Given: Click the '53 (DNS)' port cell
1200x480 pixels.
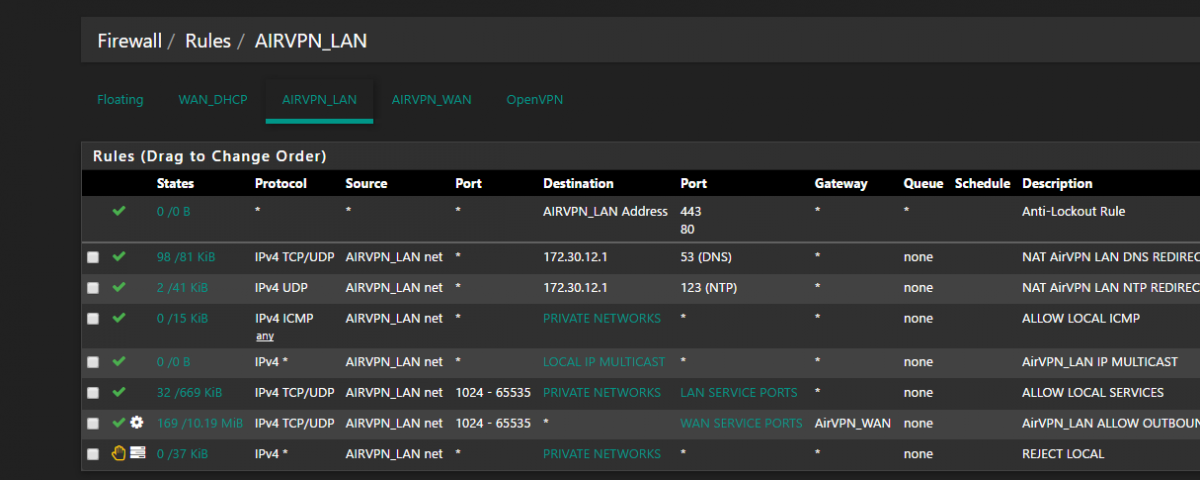Looking at the screenshot, I should tap(706, 257).
